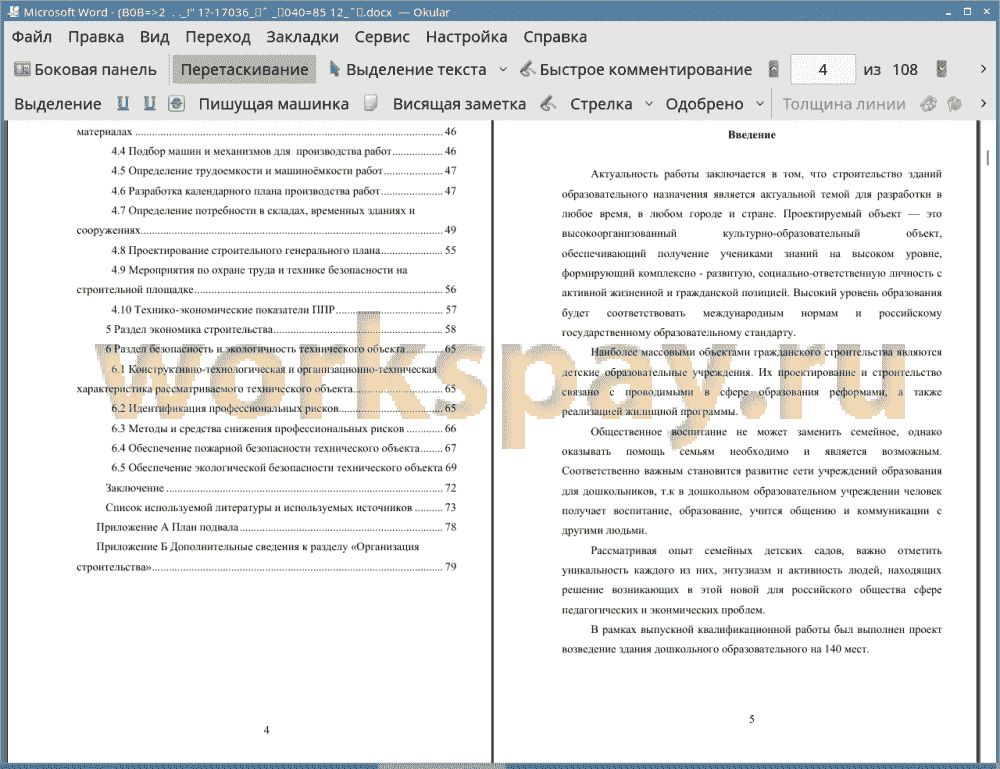Image resolution: width=1000 pixels, height=769 pixels.
Task: Enable Быстрое комментирование quick annotations
Action: pyautogui.click(x=636, y=70)
